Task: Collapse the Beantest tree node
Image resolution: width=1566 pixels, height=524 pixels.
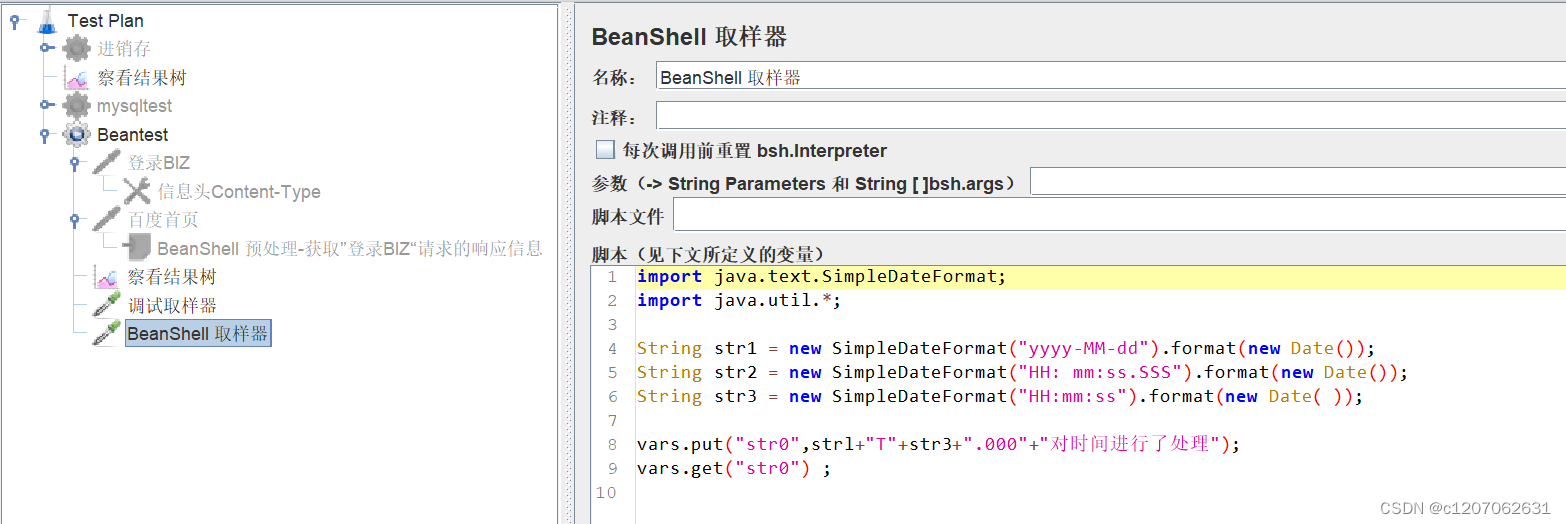Action: point(44,134)
